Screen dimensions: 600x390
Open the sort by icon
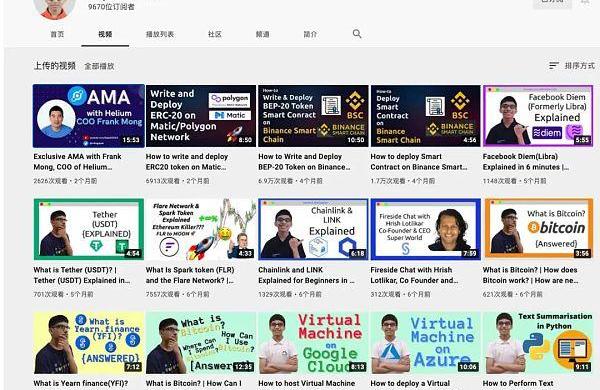coord(554,66)
